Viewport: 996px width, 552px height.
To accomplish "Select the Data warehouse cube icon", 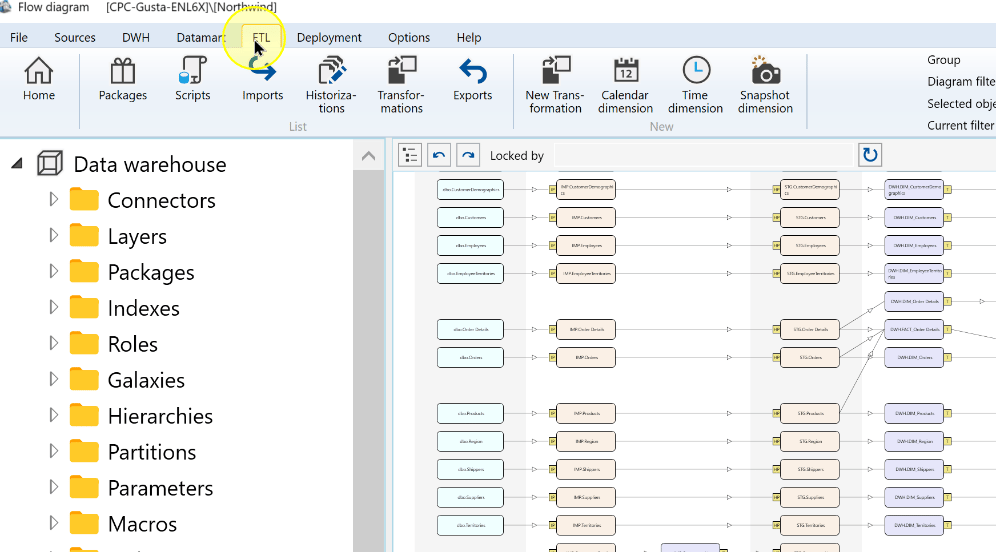I will [50, 164].
